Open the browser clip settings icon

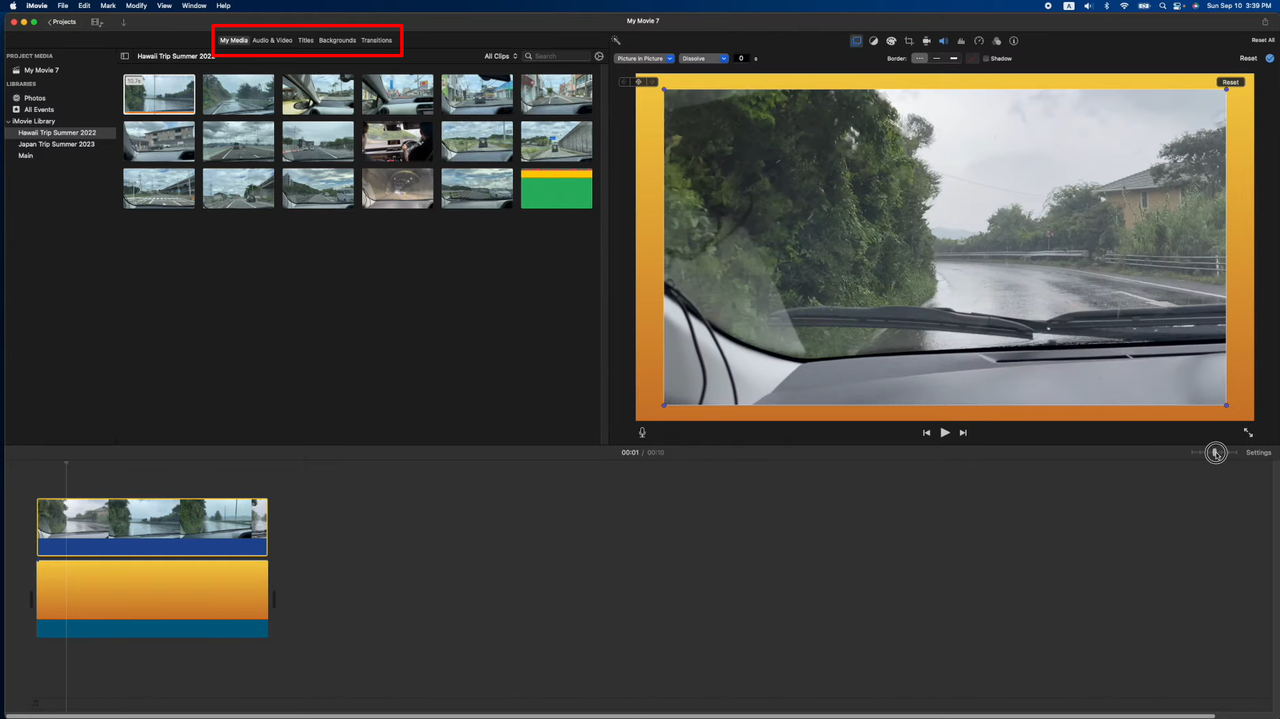tap(599, 56)
